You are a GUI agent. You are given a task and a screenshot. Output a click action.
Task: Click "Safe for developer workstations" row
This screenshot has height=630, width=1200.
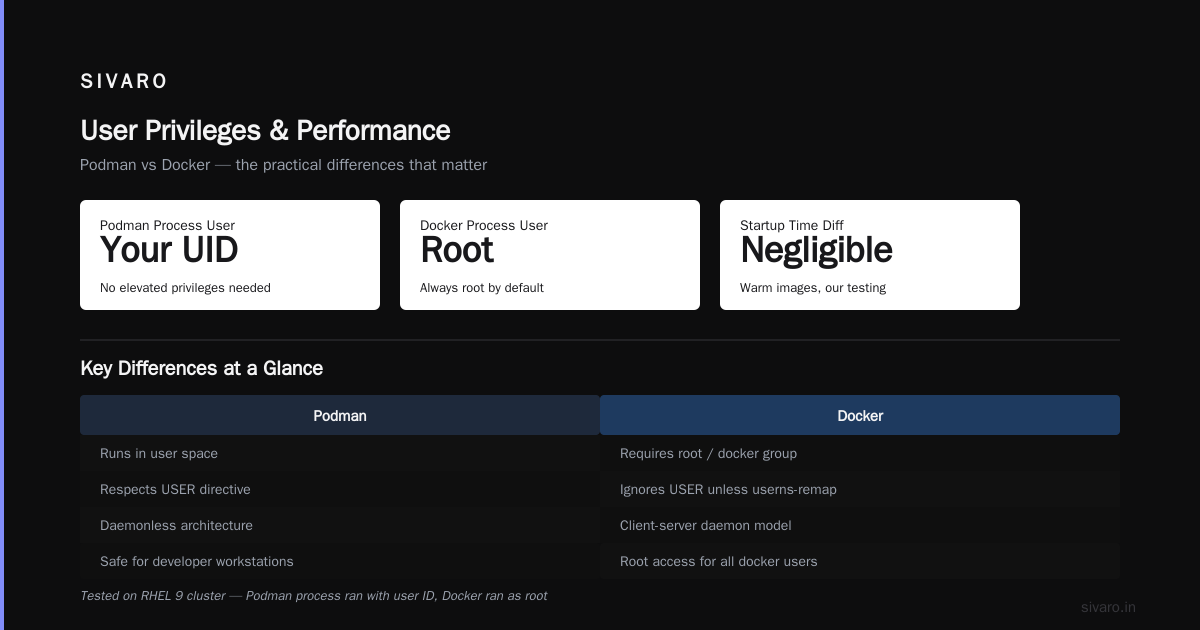pos(340,562)
